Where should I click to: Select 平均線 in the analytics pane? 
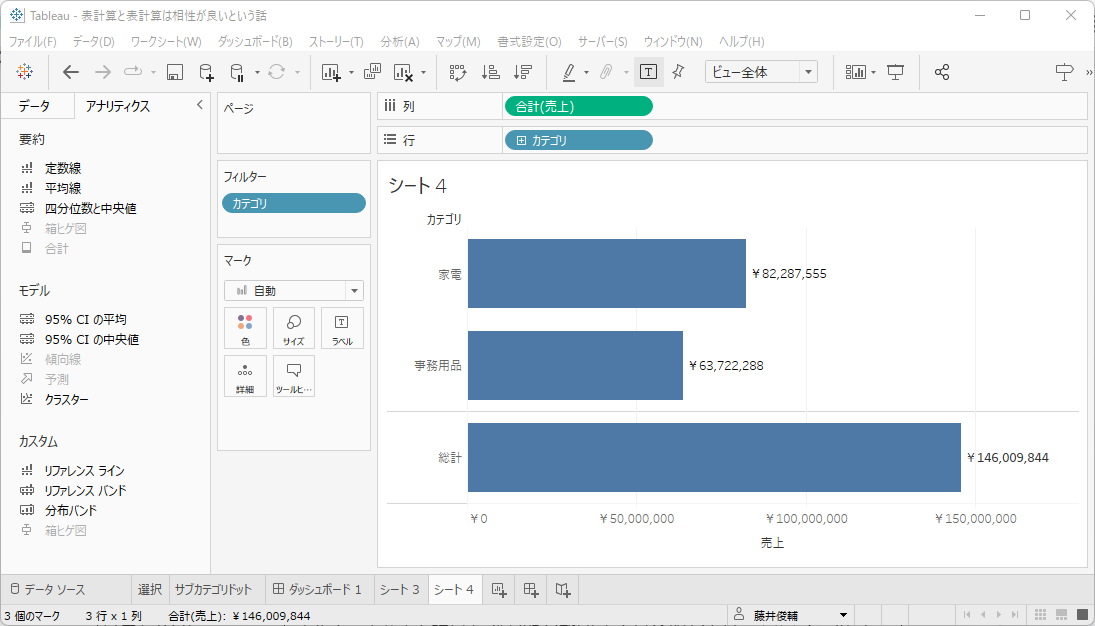pyautogui.click(x=63, y=188)
